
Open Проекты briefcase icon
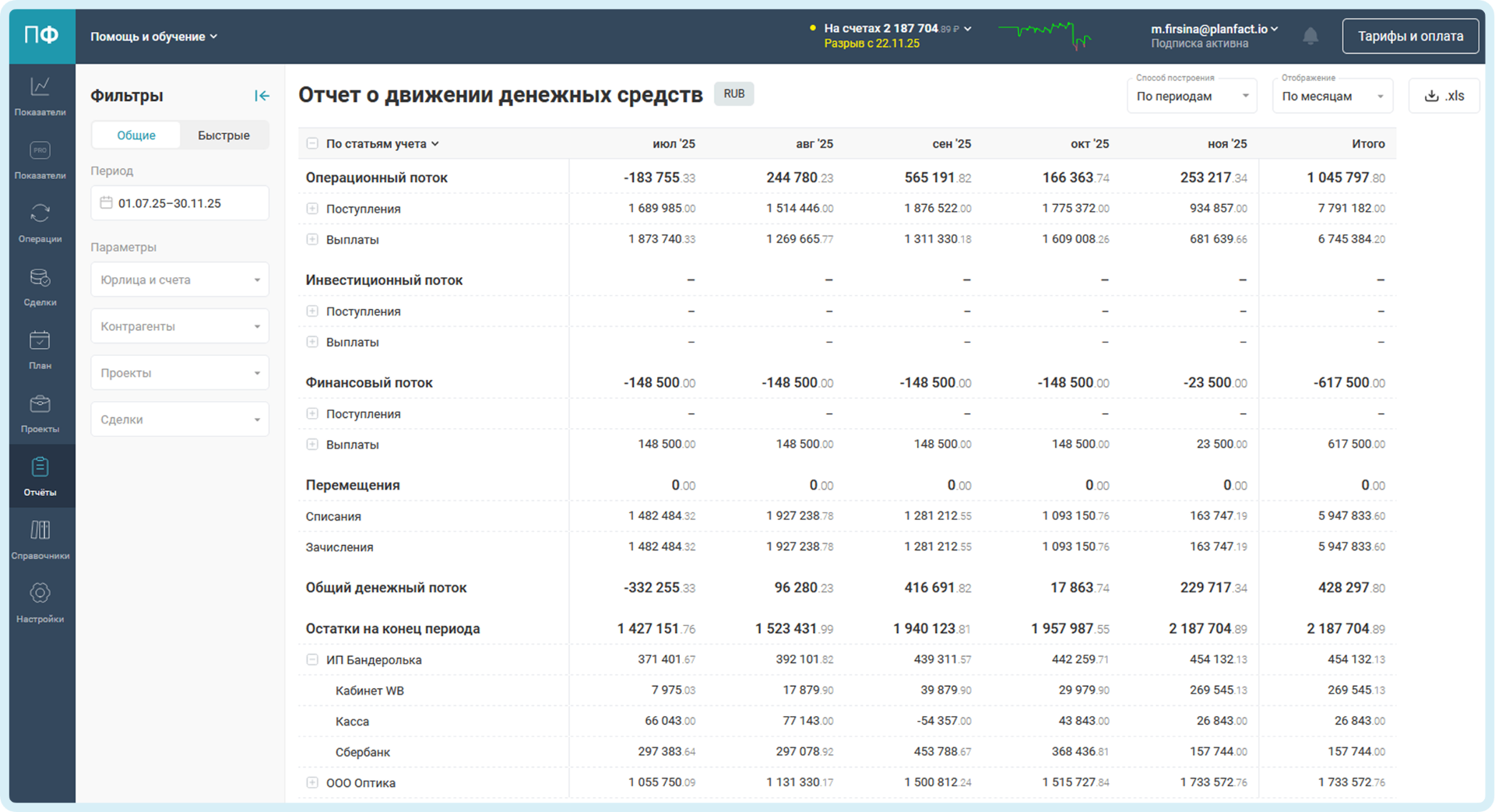click(40, 413)
